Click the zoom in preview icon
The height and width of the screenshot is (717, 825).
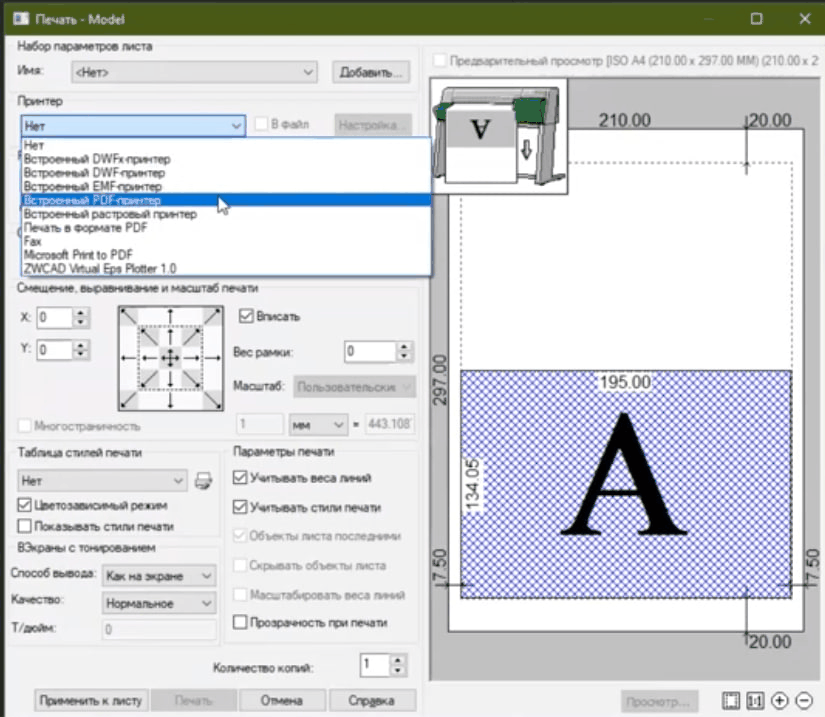pyautogui.click(x=780, y=701)
